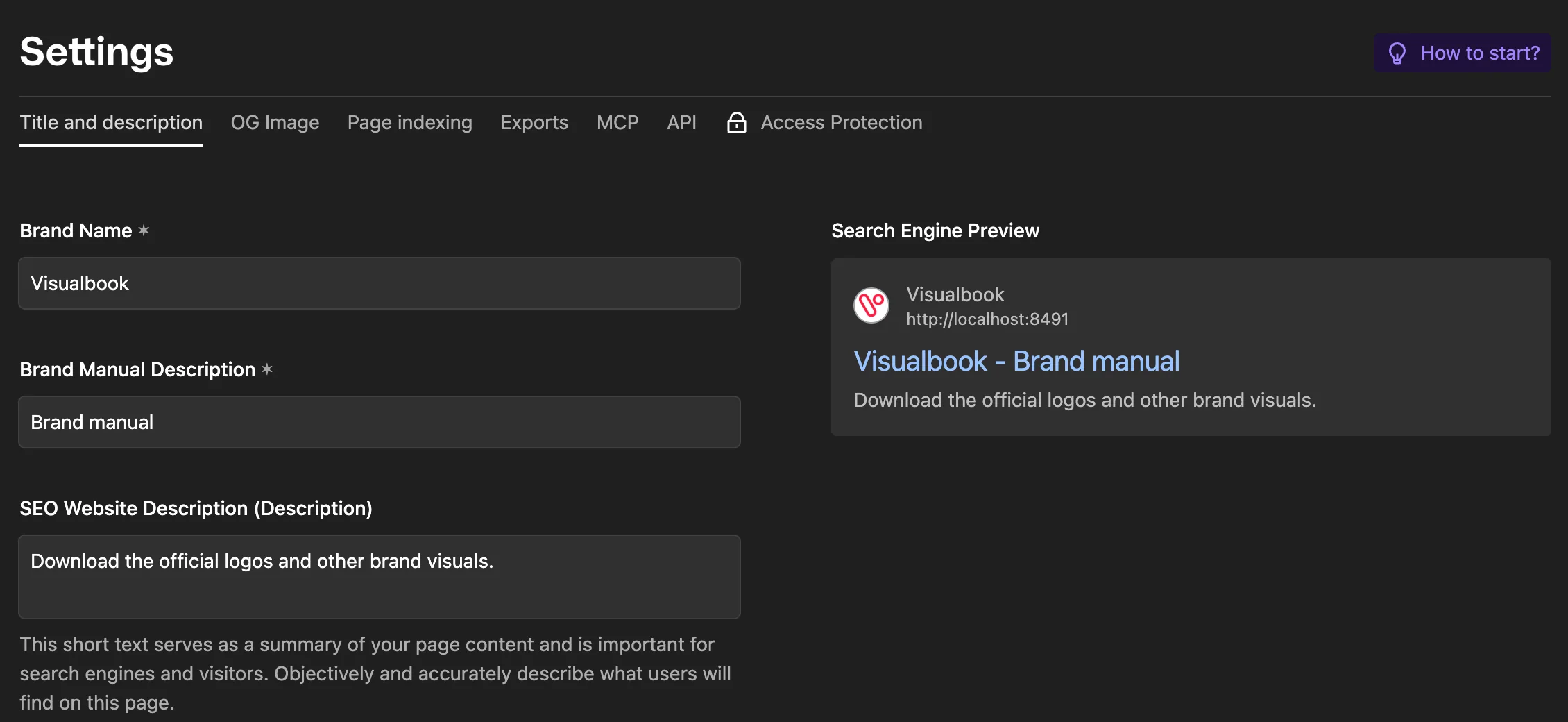Viewport: 1568px width, 722px height.
Task: Click the site name Visualbook in the preview card
Action: coord(955,294)
